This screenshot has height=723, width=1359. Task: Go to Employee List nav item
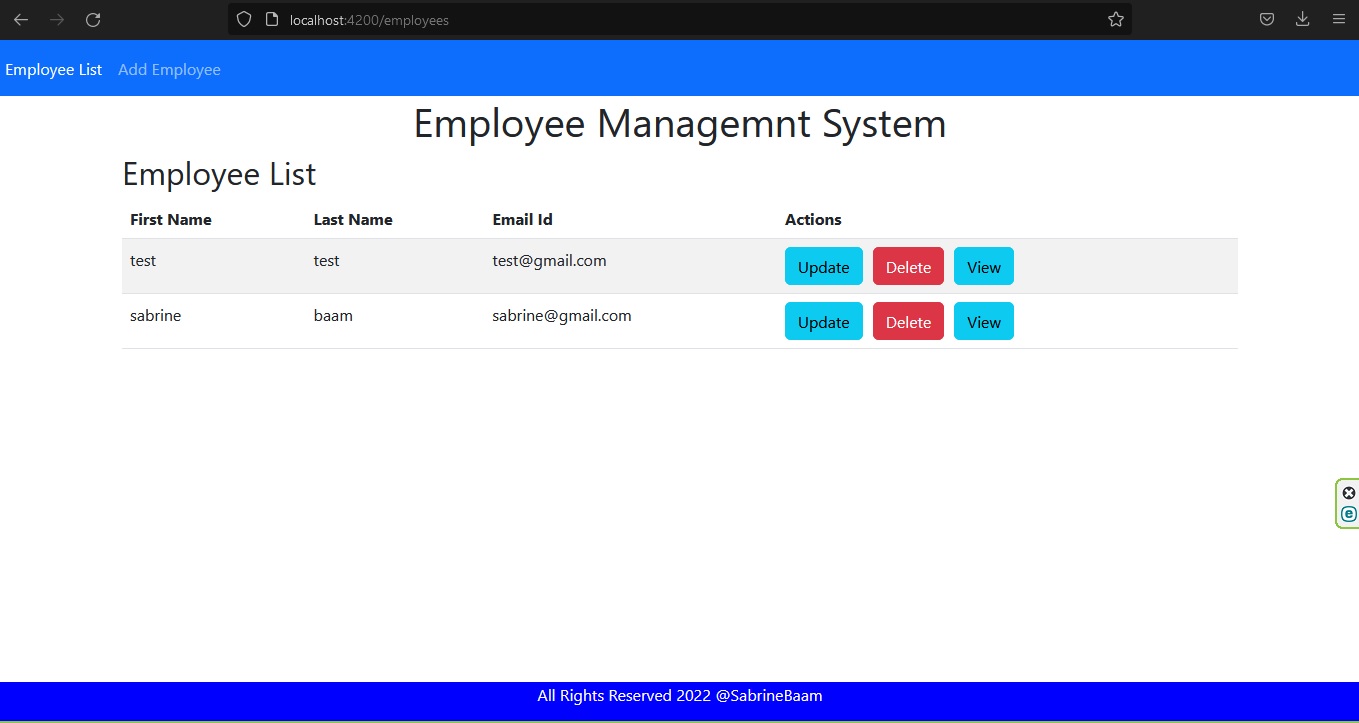[x=54, y=70]
